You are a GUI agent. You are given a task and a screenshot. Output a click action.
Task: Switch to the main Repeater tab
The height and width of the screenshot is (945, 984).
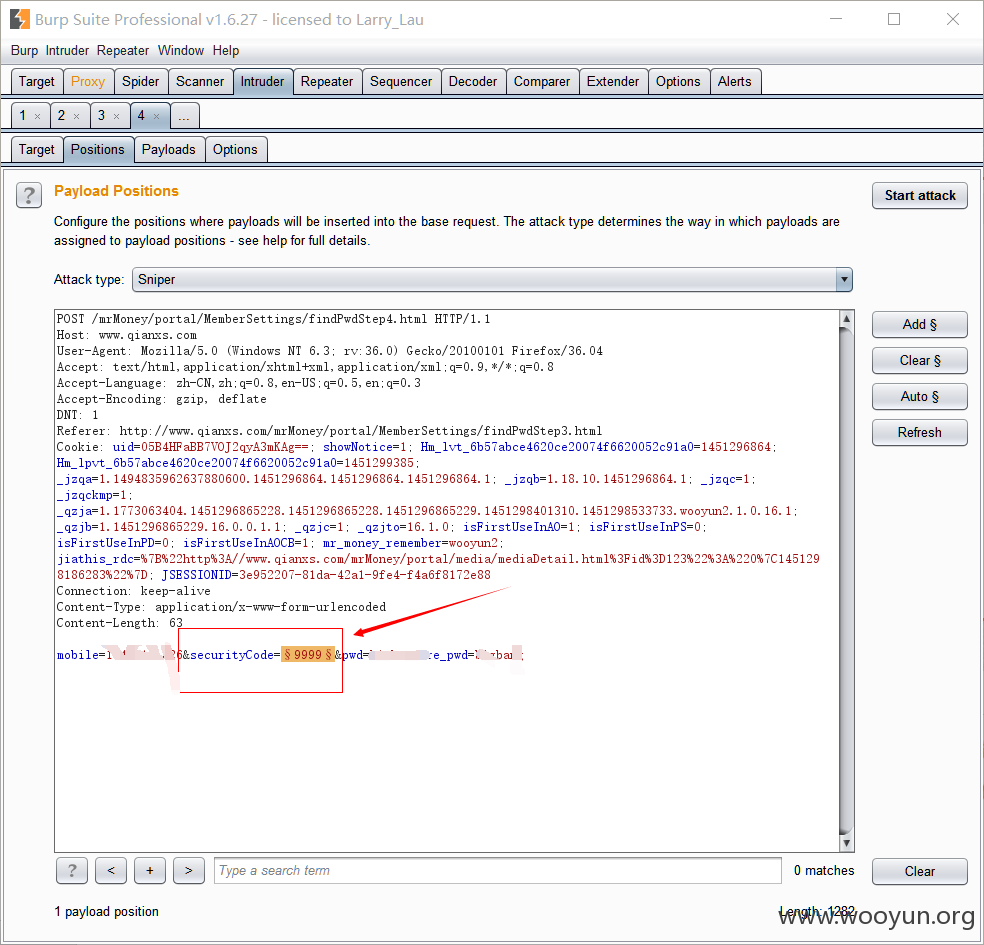click(x=327, y=82)
